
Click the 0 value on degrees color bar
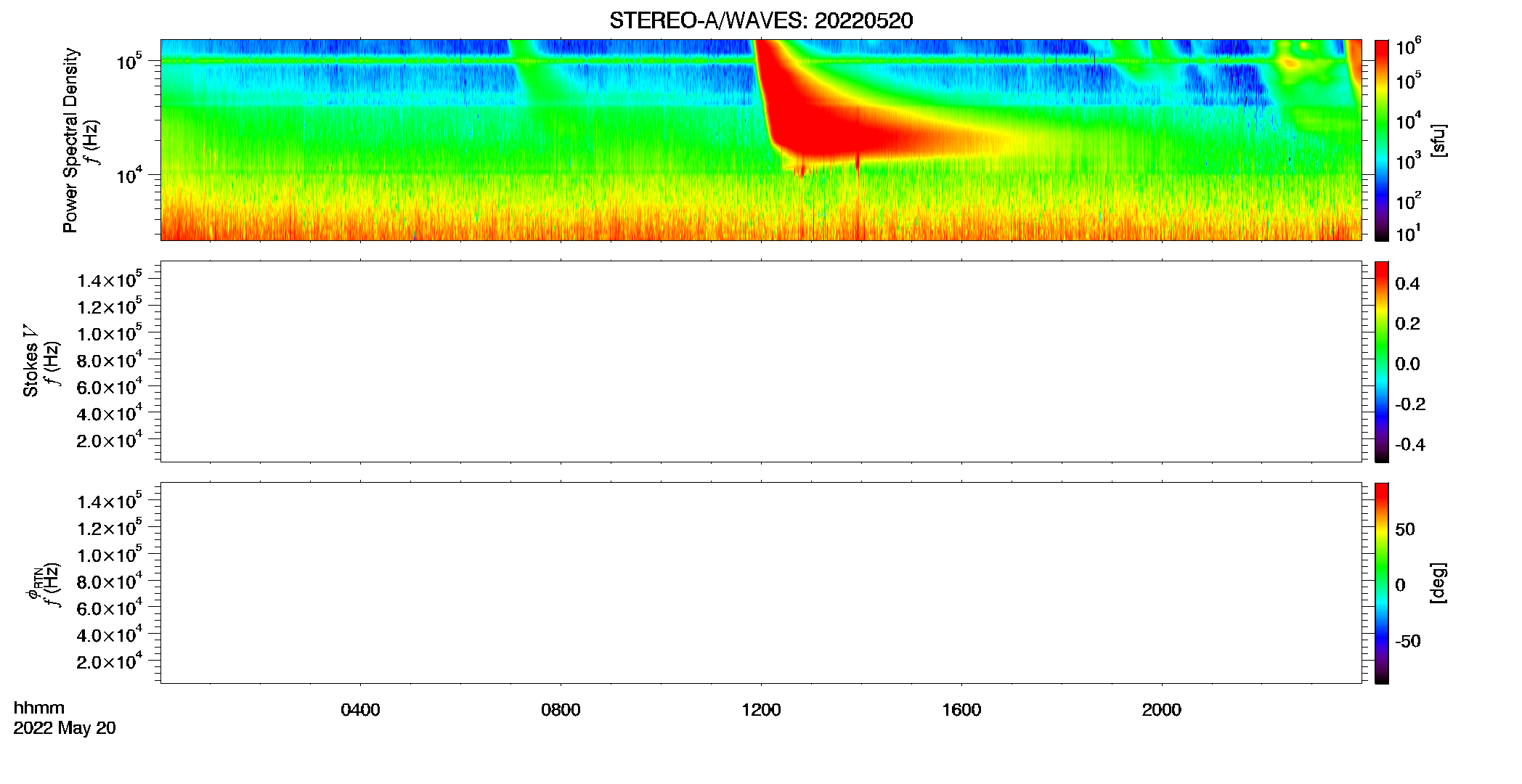[x=1400, y=585]
